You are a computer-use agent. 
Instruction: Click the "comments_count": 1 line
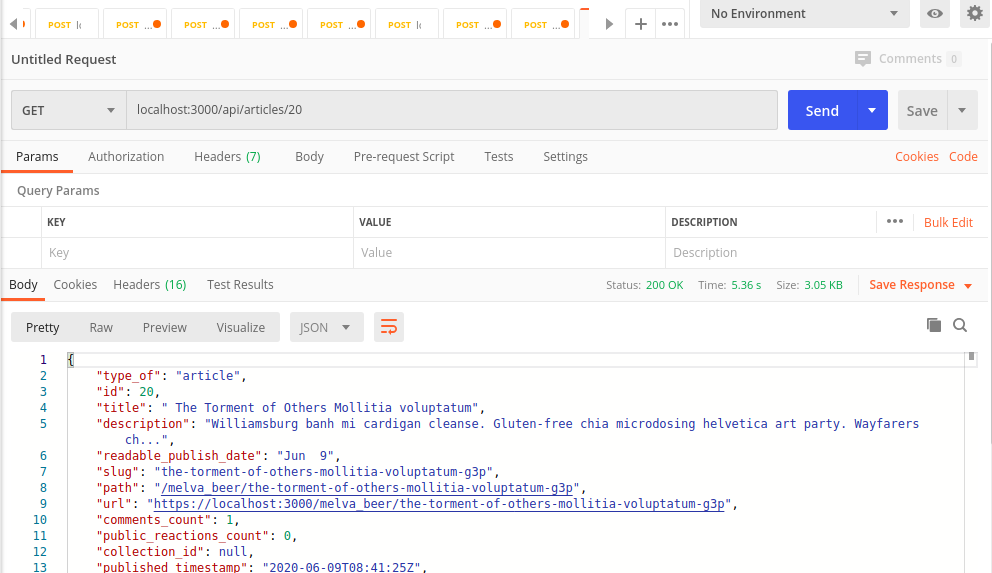coord(168,519)
